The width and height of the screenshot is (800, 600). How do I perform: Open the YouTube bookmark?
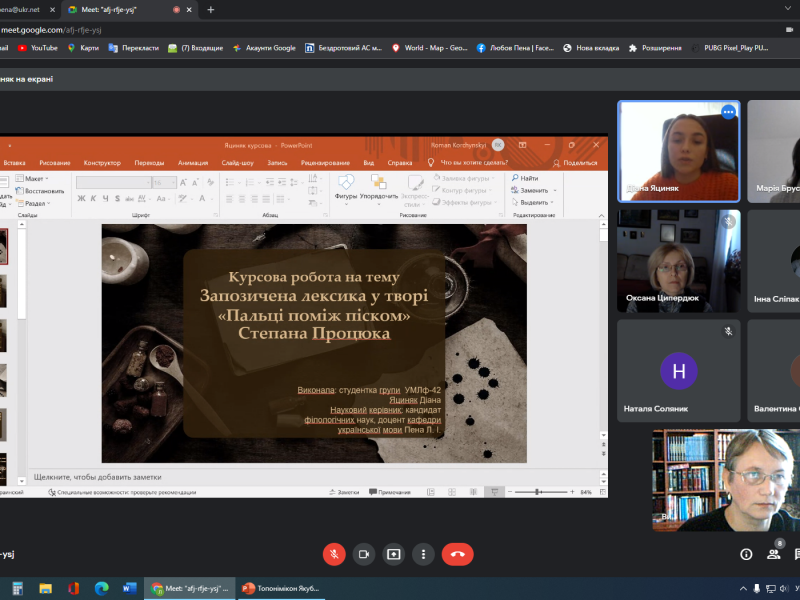click(38, 47)
